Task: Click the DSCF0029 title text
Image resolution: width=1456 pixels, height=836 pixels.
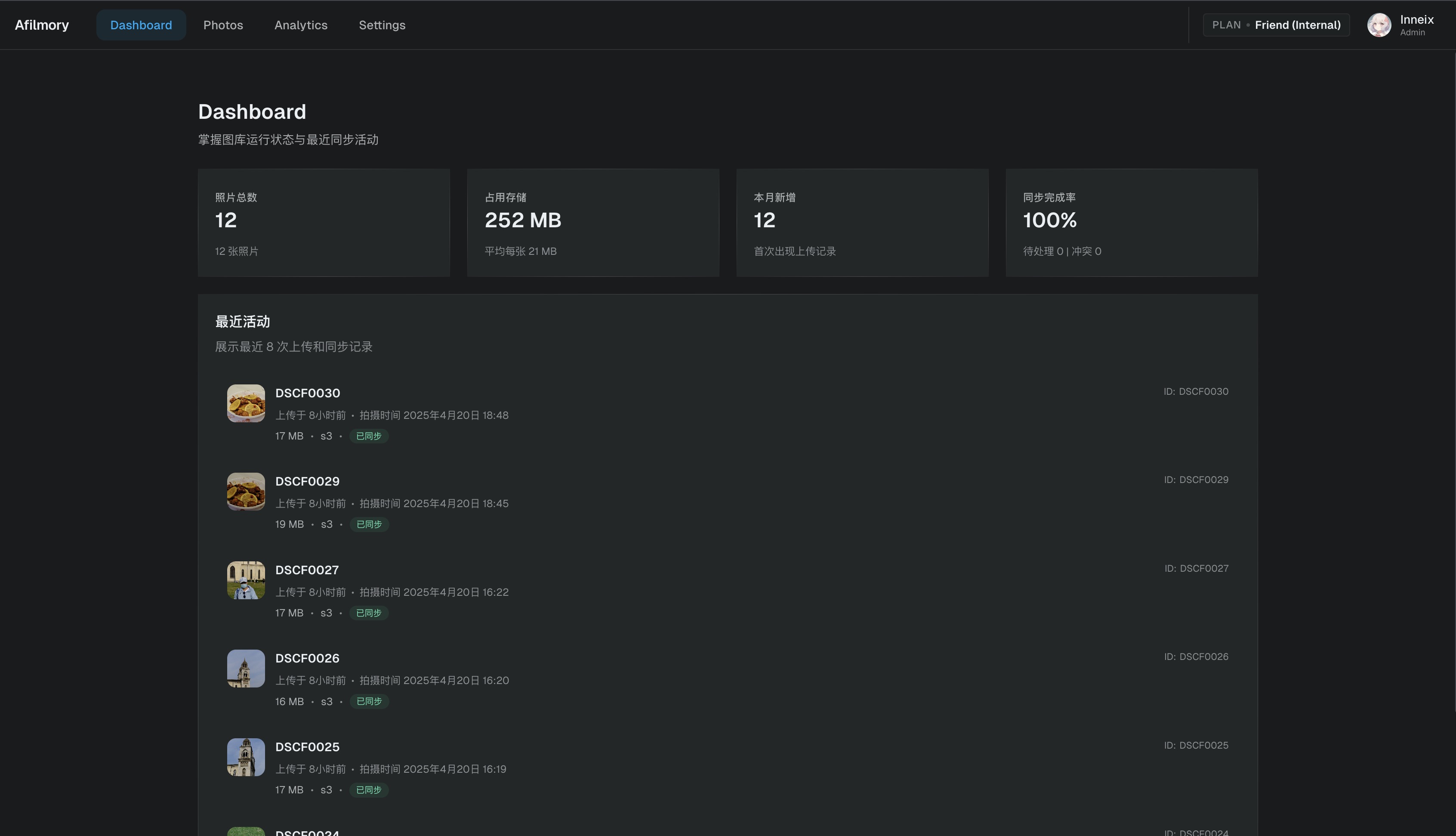Action: pos(307,481)
